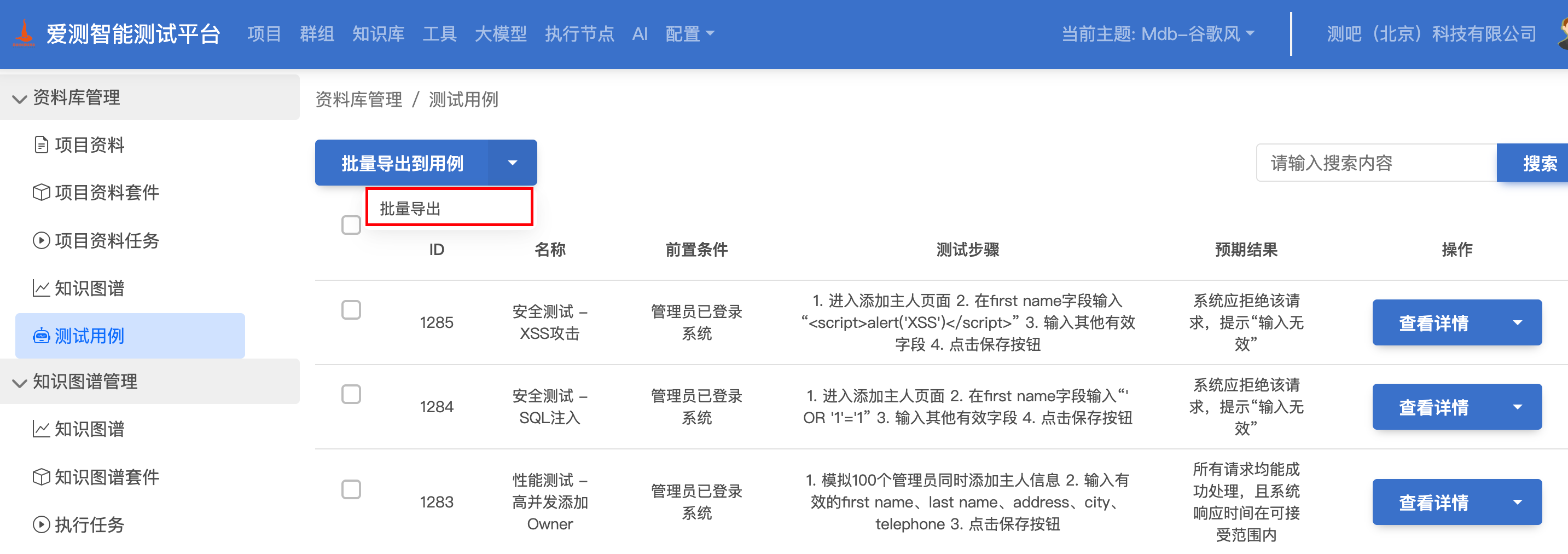Screen dimensions: 1568x554
Task: Select 项目资料任务 in the sidebar
Action: click(x=107, y=240)
